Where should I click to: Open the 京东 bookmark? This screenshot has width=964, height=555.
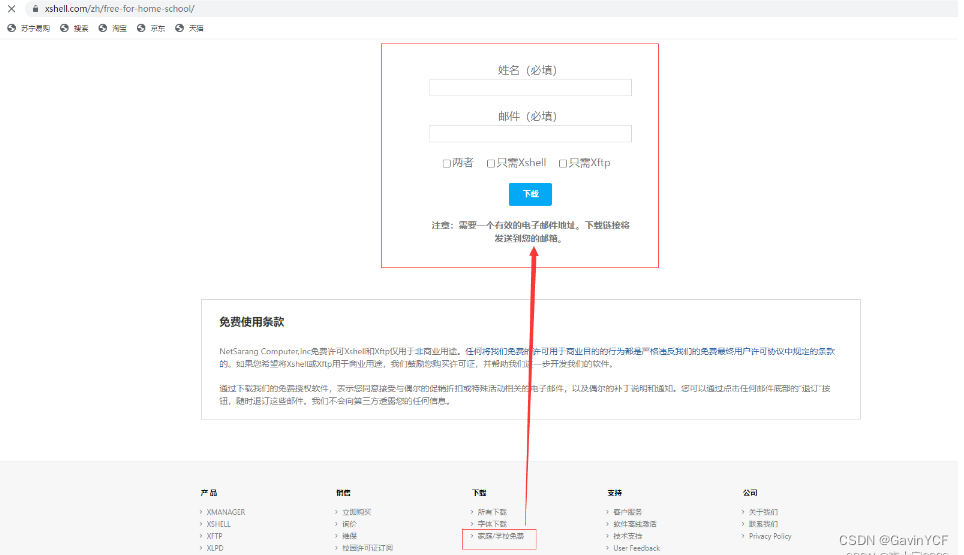point(151,28)
